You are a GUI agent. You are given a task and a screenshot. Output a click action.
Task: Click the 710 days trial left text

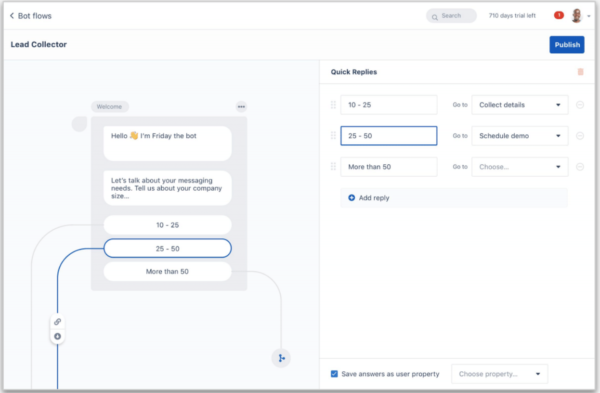[x=512, y=16]
